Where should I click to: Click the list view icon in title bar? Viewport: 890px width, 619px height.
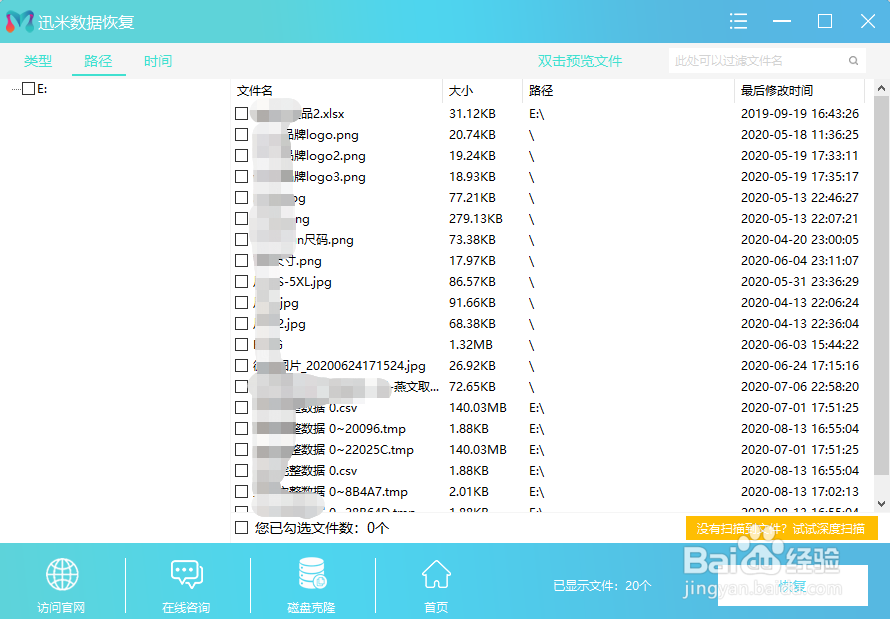(x=738, y=21)
